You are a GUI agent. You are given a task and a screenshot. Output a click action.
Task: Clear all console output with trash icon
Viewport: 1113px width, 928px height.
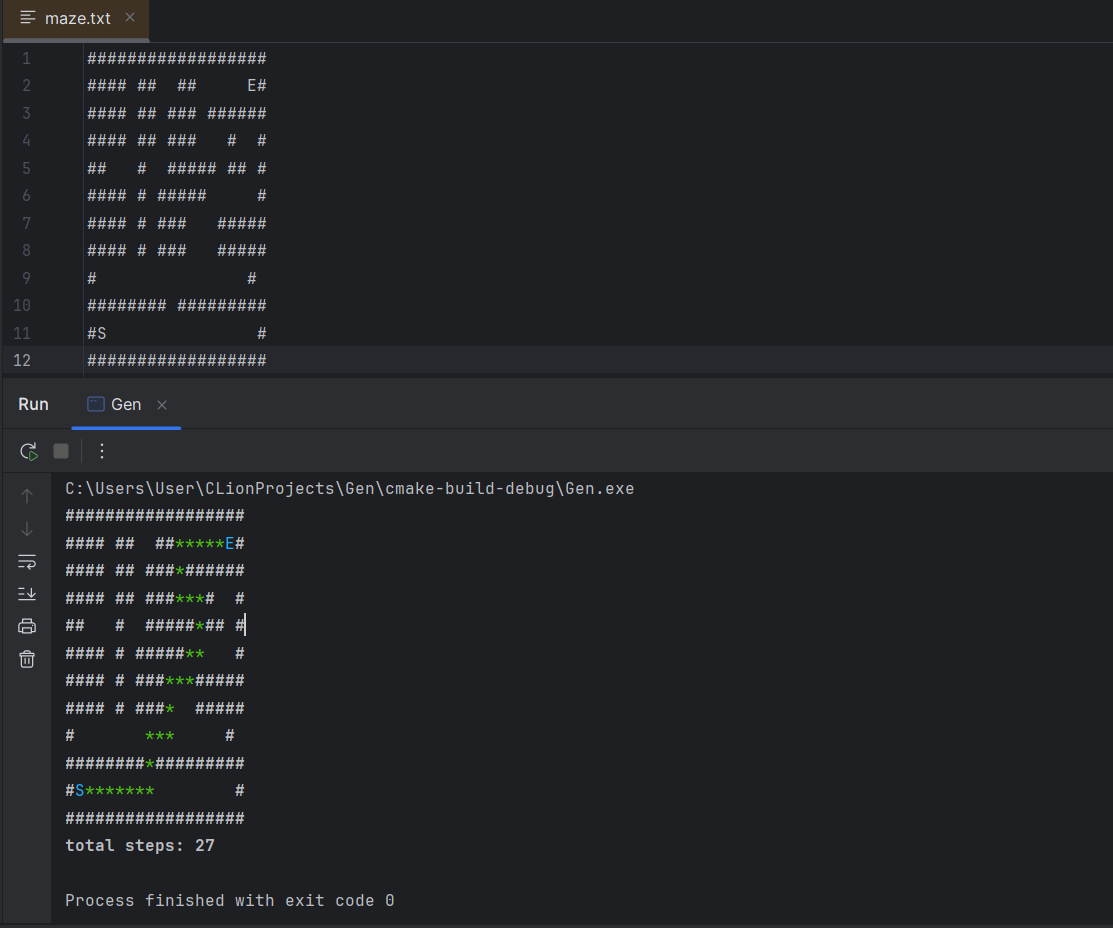[x=27, y=659]
